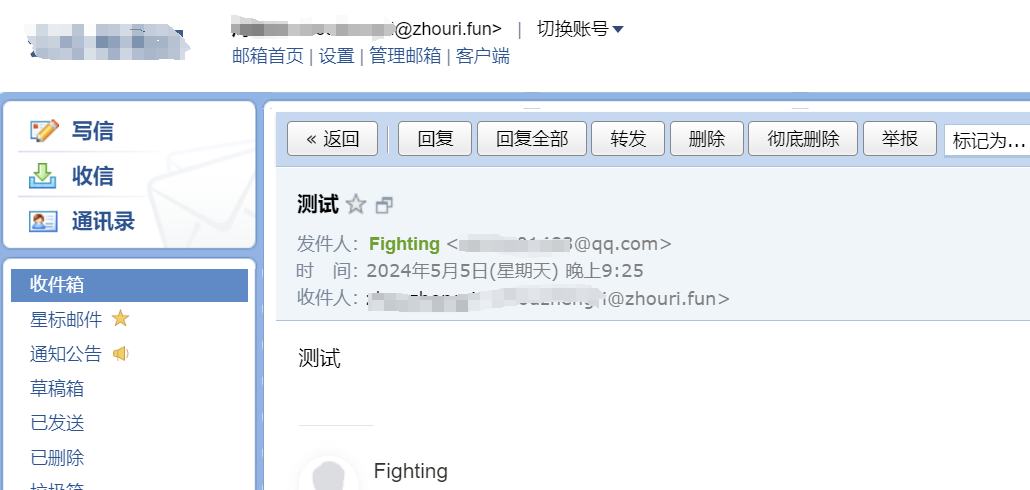The image size is (1030, 490).
Task: Select the 草稿箱 drafts folder
Action: [x=57, y=389]
